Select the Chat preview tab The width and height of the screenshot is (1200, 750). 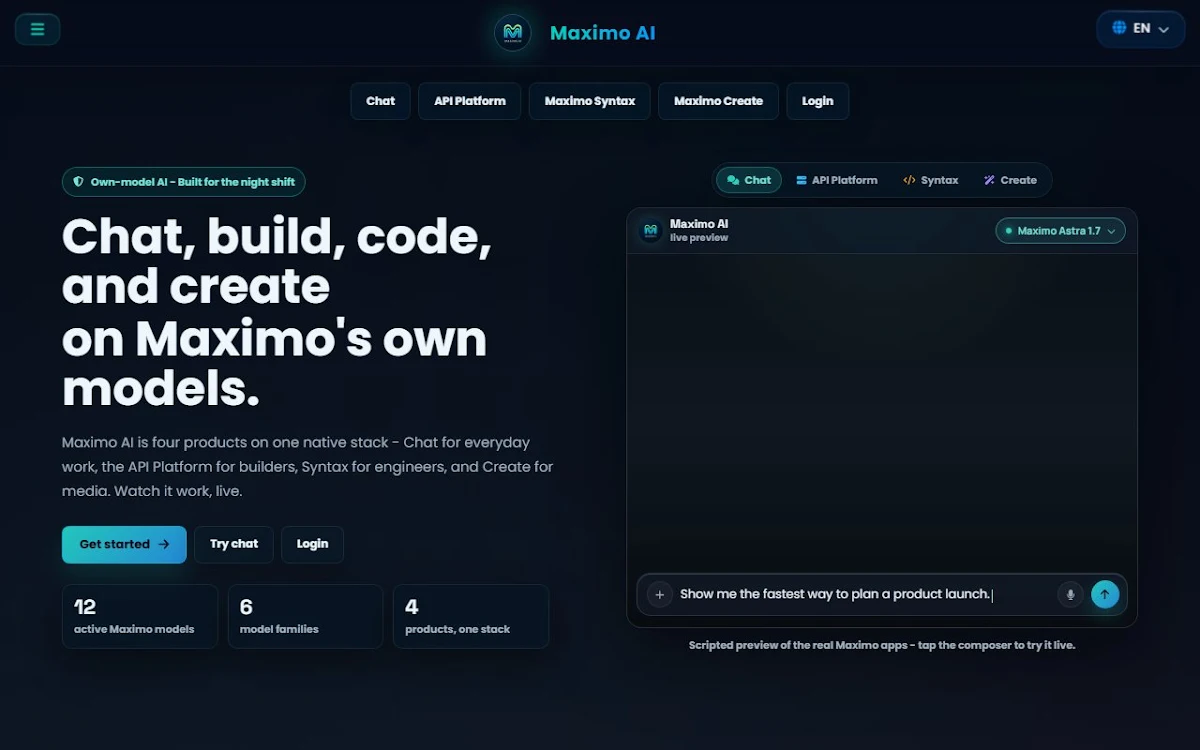[749, 180]
